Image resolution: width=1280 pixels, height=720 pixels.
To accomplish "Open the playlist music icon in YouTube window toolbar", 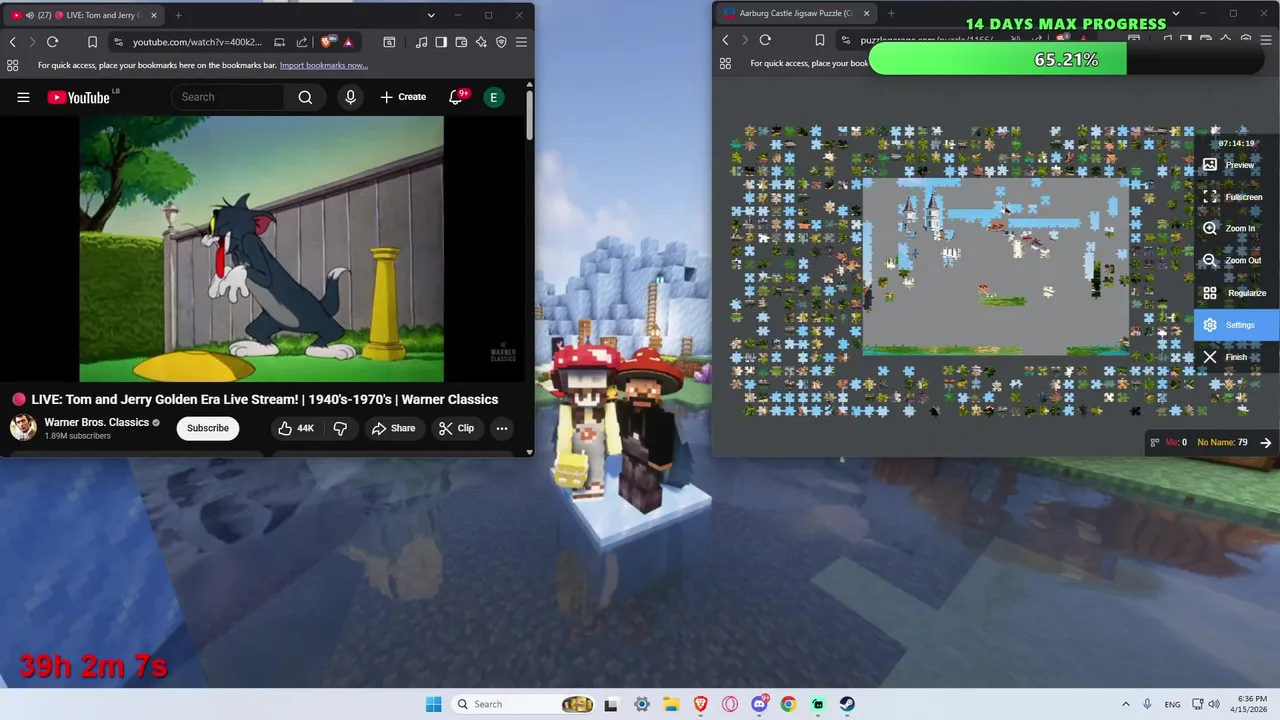I will click(421, 42).
